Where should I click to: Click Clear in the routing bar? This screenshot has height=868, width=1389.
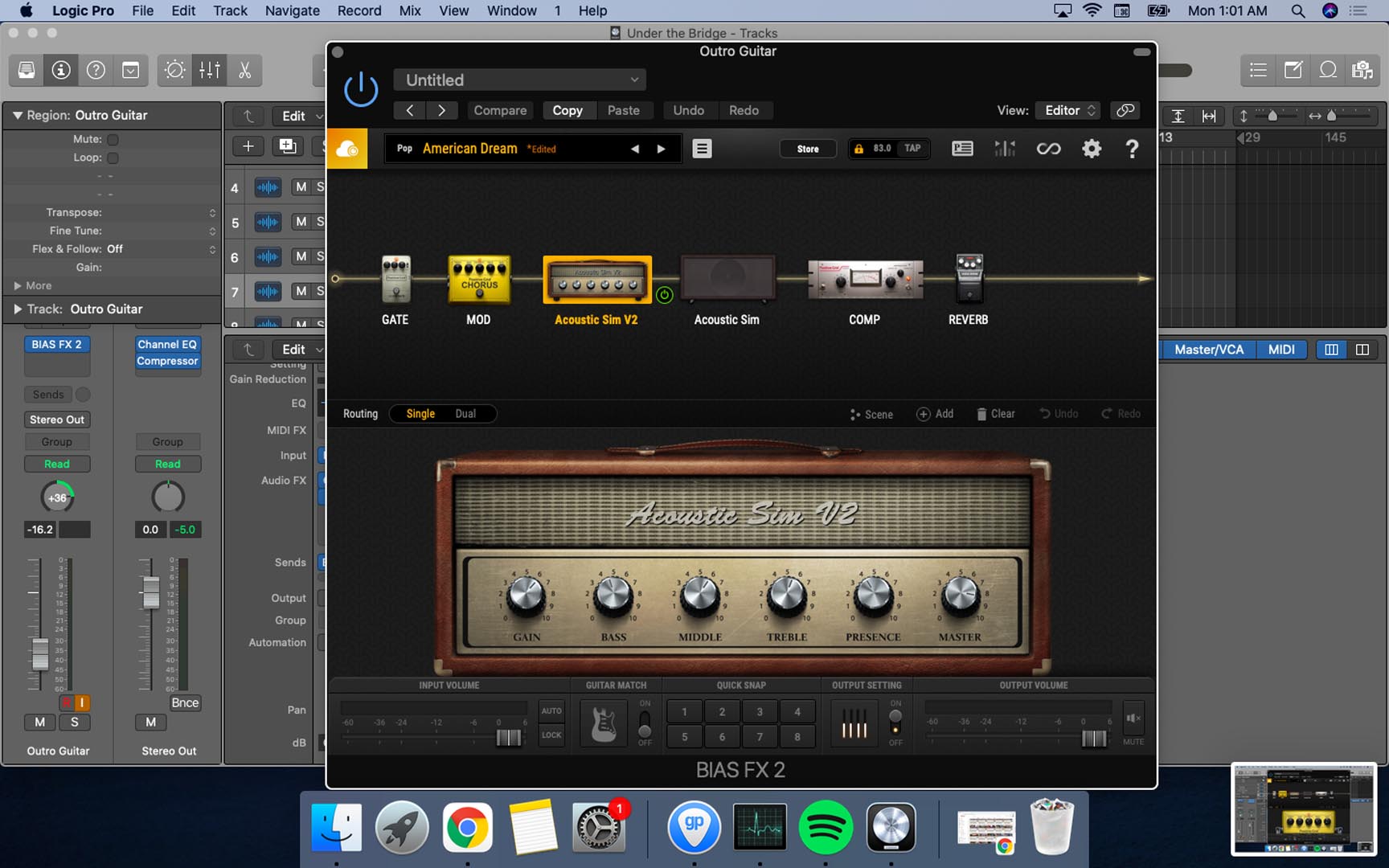coord(996,414)
